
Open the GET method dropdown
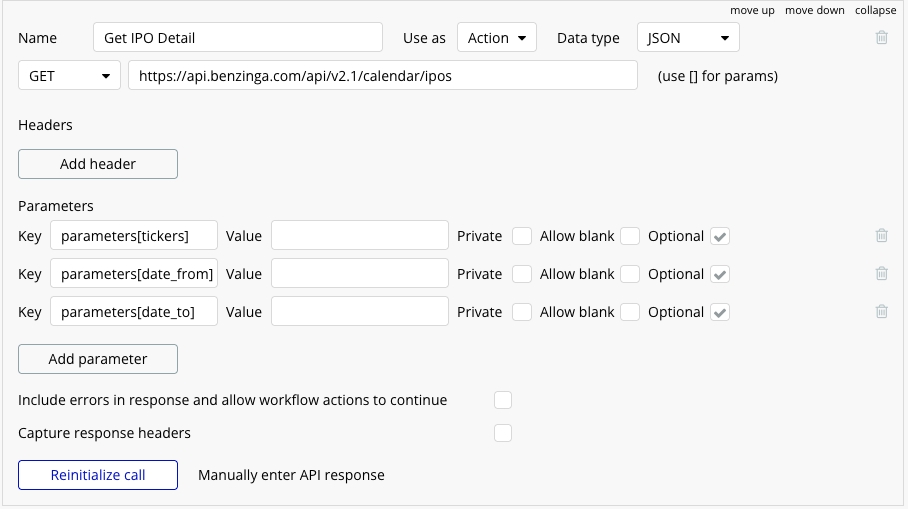click(69, 76)
